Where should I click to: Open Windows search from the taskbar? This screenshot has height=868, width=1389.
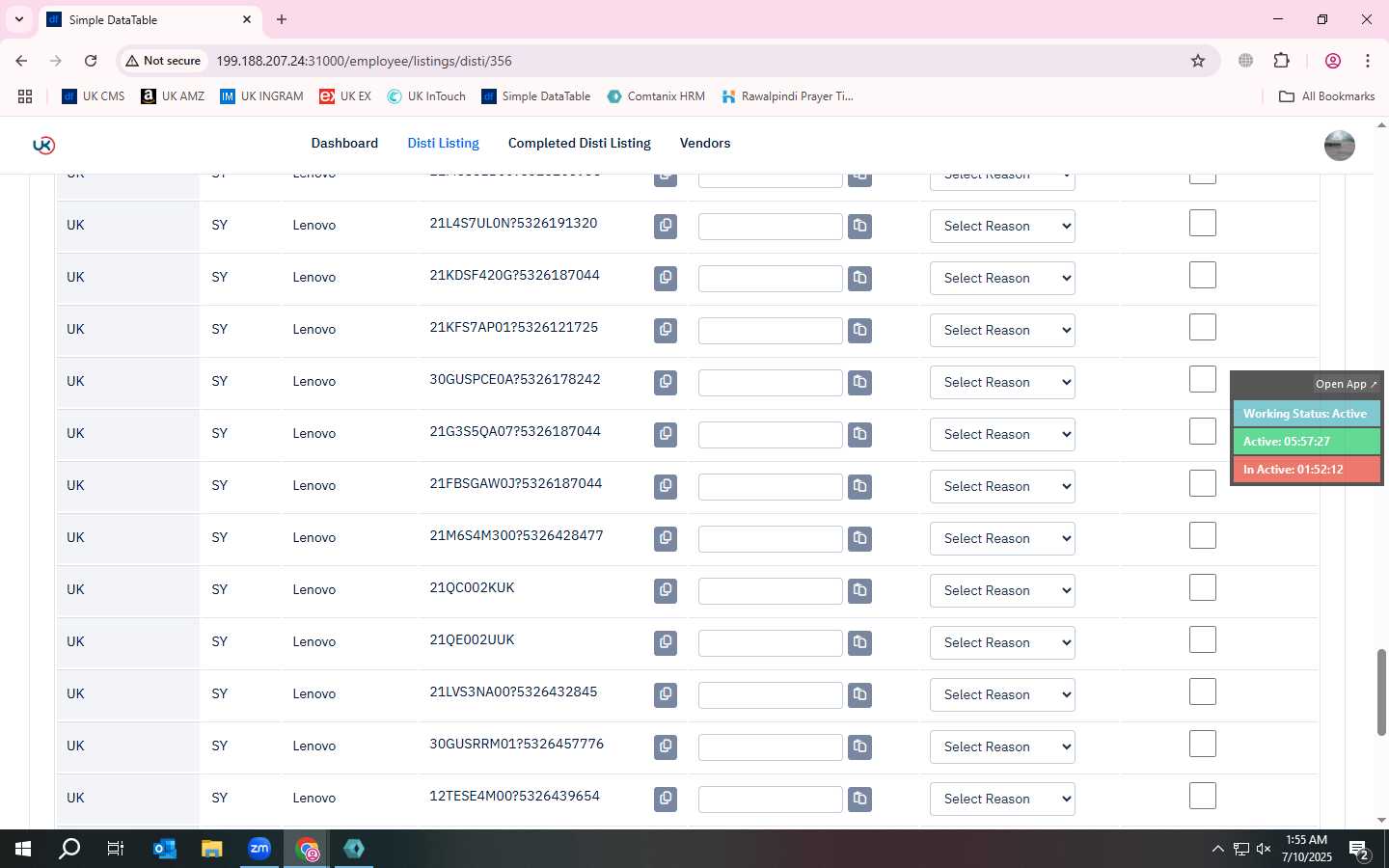[x=69, y=849]
